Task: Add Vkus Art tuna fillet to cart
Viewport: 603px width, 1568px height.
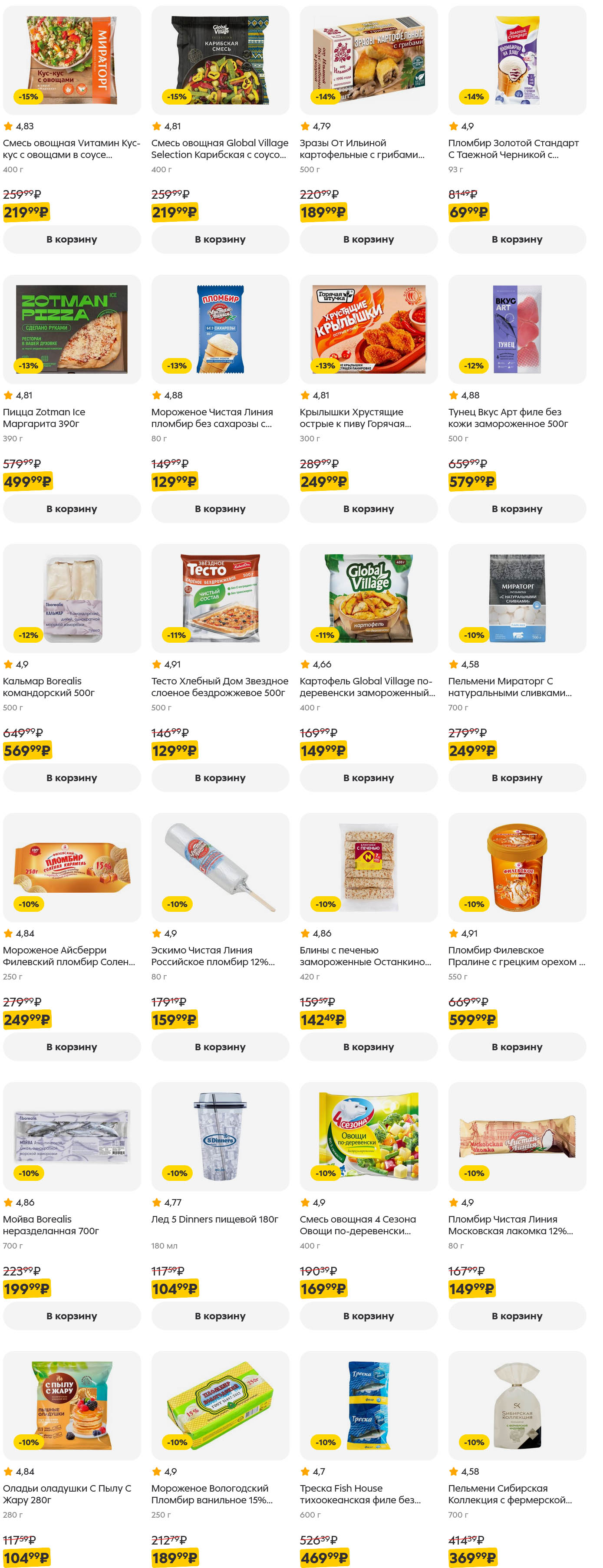Action: coord(517,508)
